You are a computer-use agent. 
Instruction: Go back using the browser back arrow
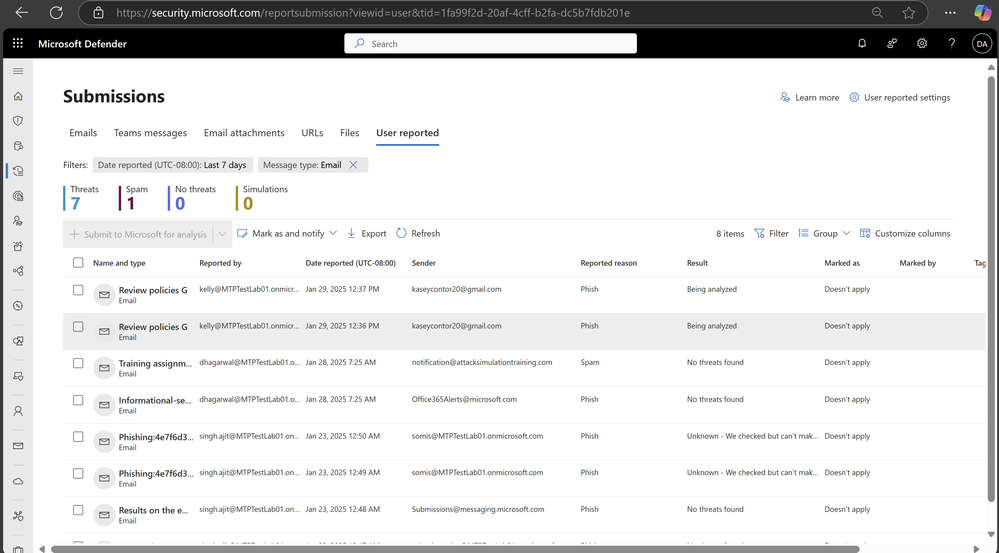[22, 13]
